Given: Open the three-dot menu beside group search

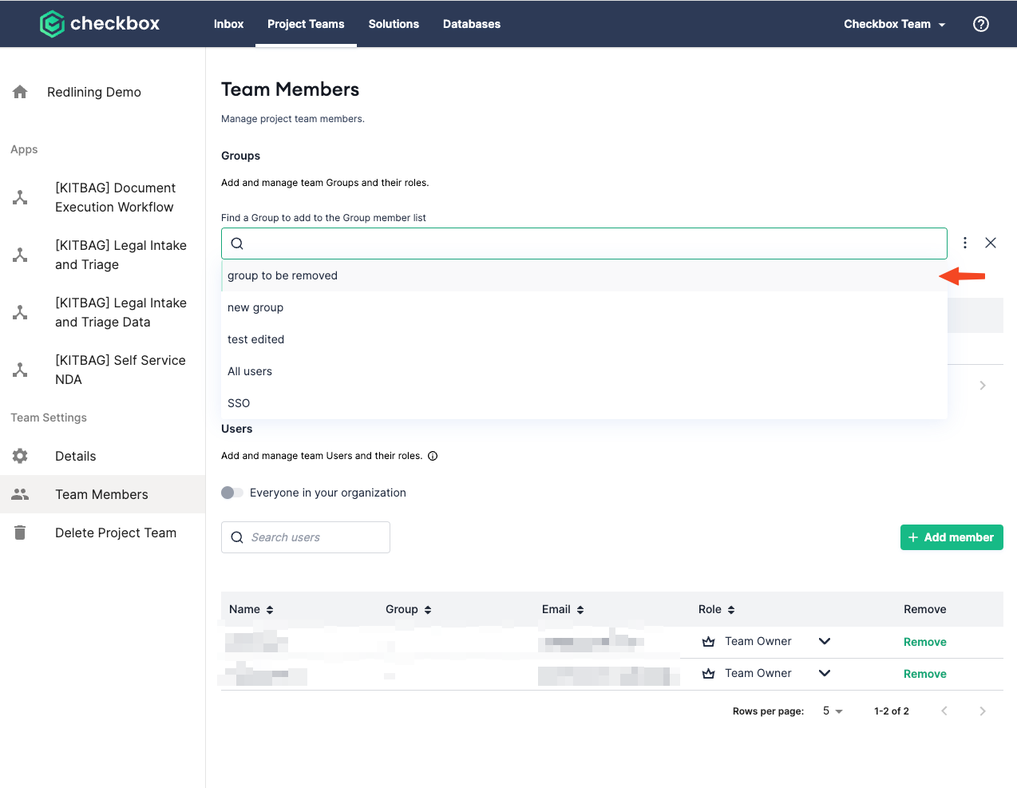Looking at the screenshot, I should tap(965, 243).
